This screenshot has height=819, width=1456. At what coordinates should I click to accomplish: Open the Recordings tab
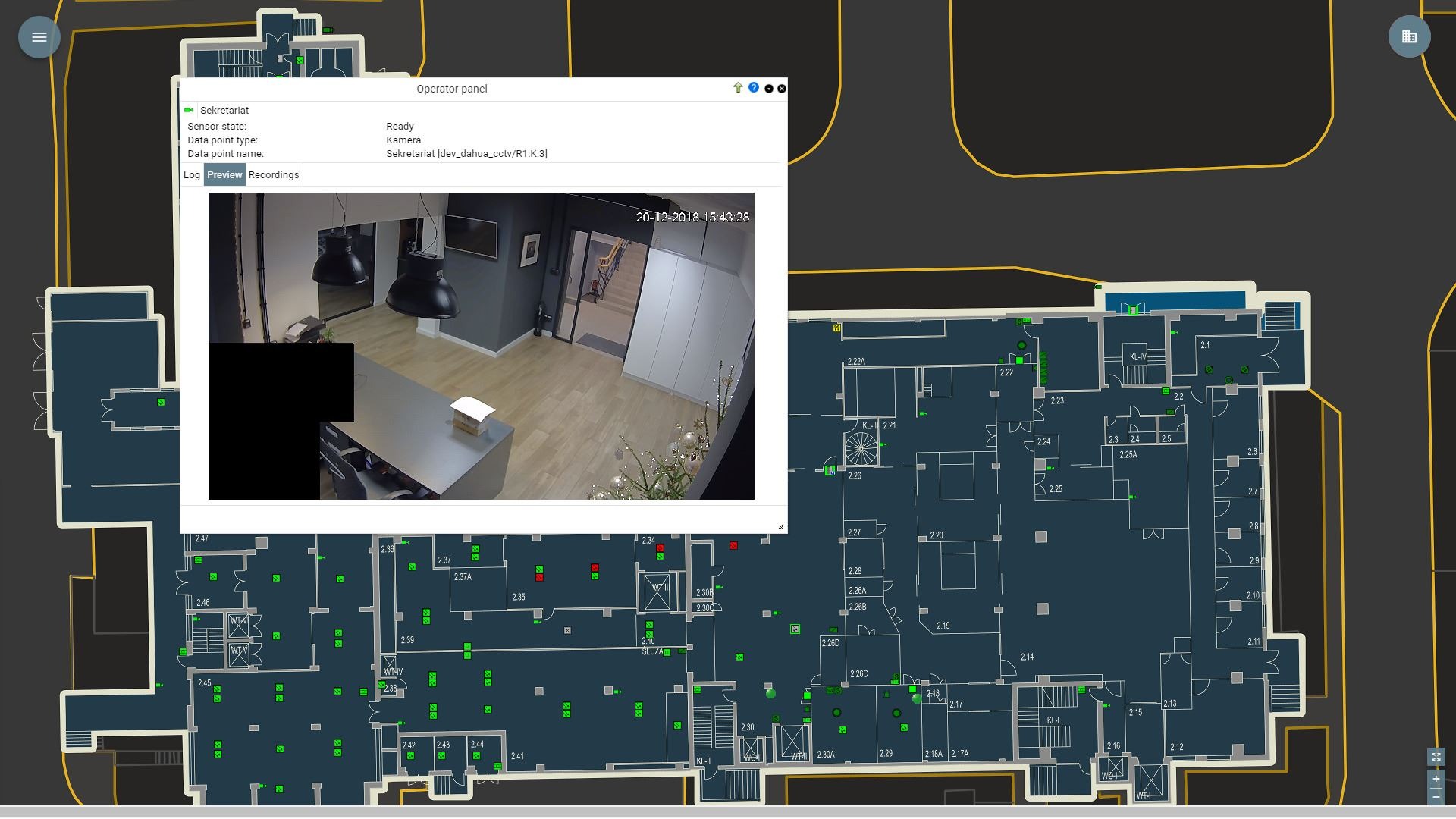tap(274, 175)
